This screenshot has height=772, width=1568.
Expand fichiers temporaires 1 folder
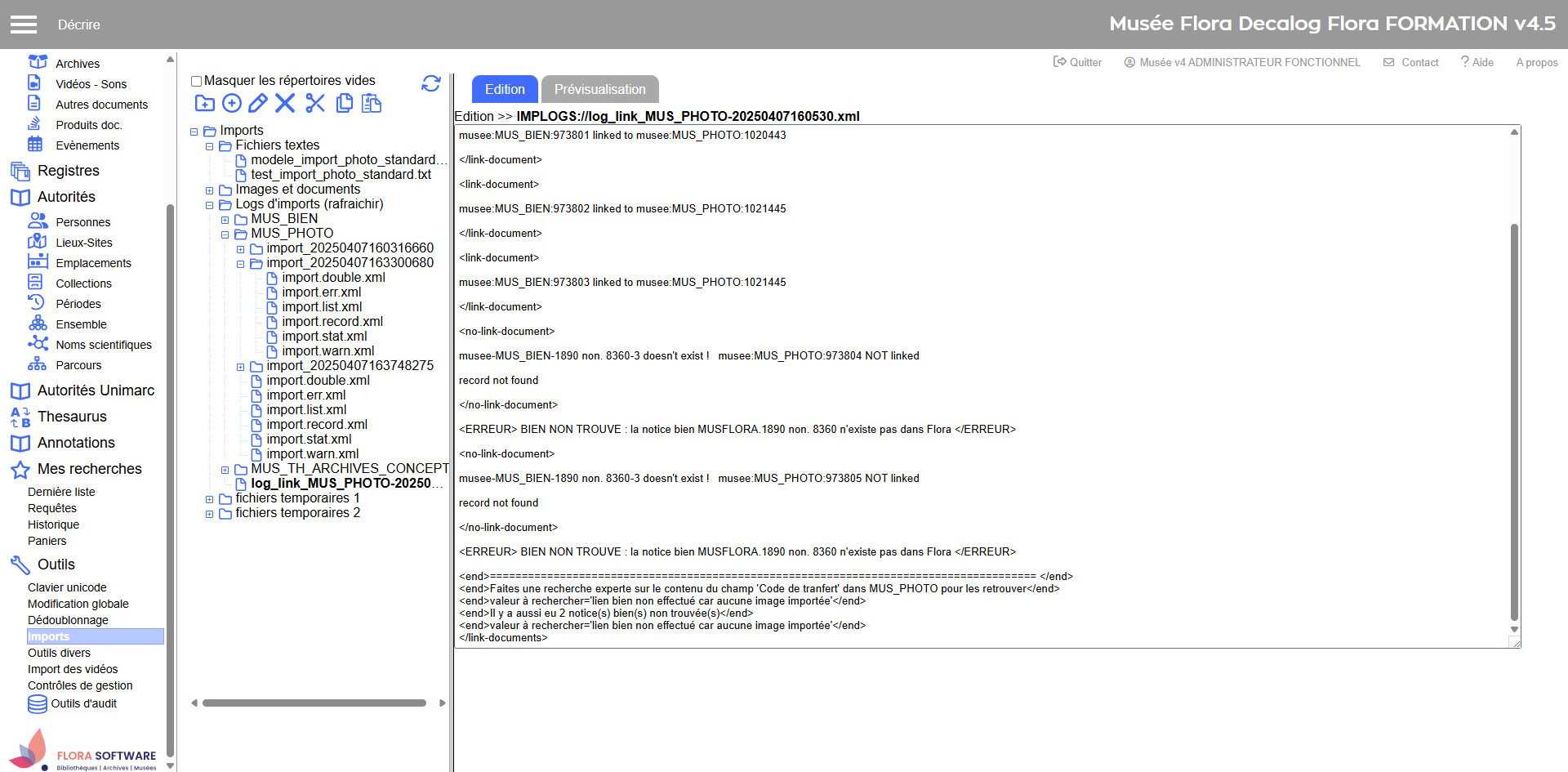[x=210, y=499]
